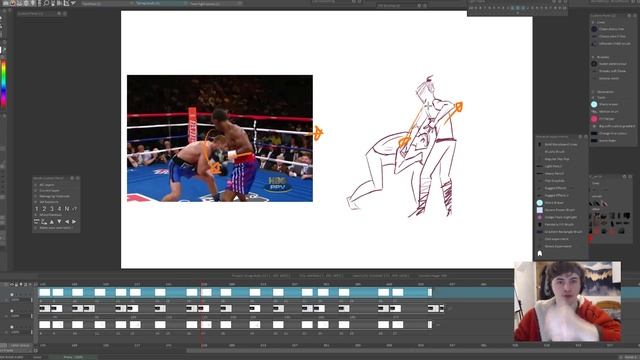Click the red swatch in small right-side panel
This screenshot has height=360, width=640.
(x=590, y=238)
